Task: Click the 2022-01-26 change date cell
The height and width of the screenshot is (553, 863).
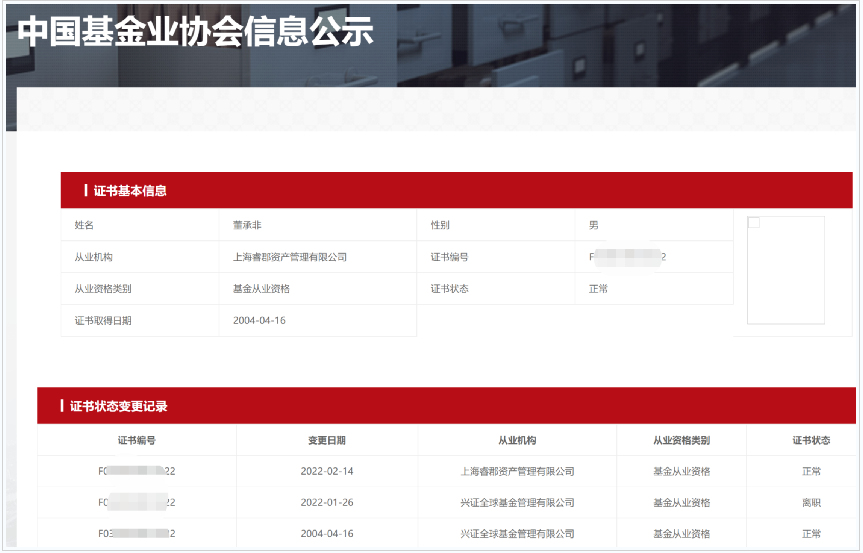Action: pos(327,502)
